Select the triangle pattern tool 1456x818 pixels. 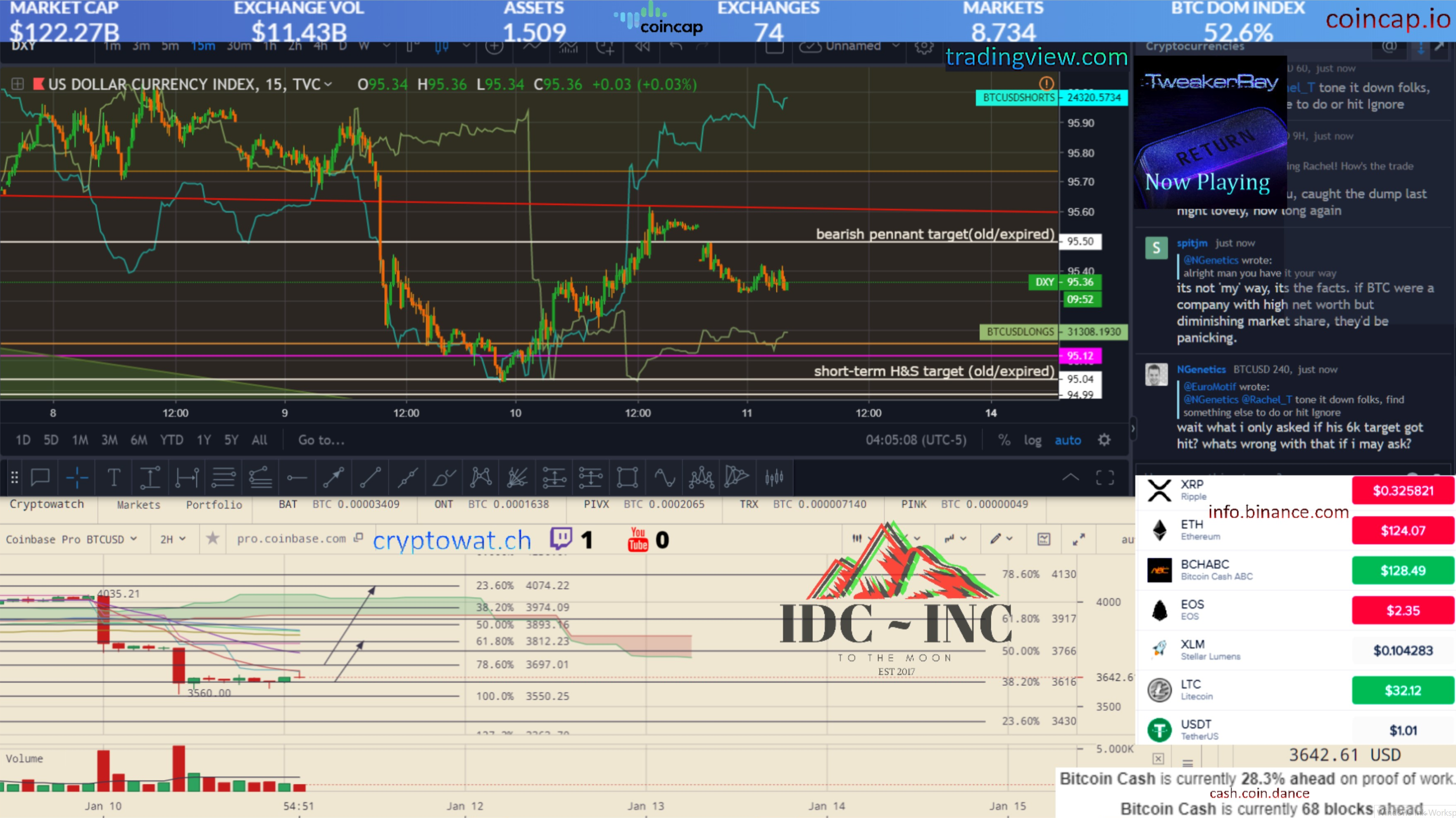[737, 477]
